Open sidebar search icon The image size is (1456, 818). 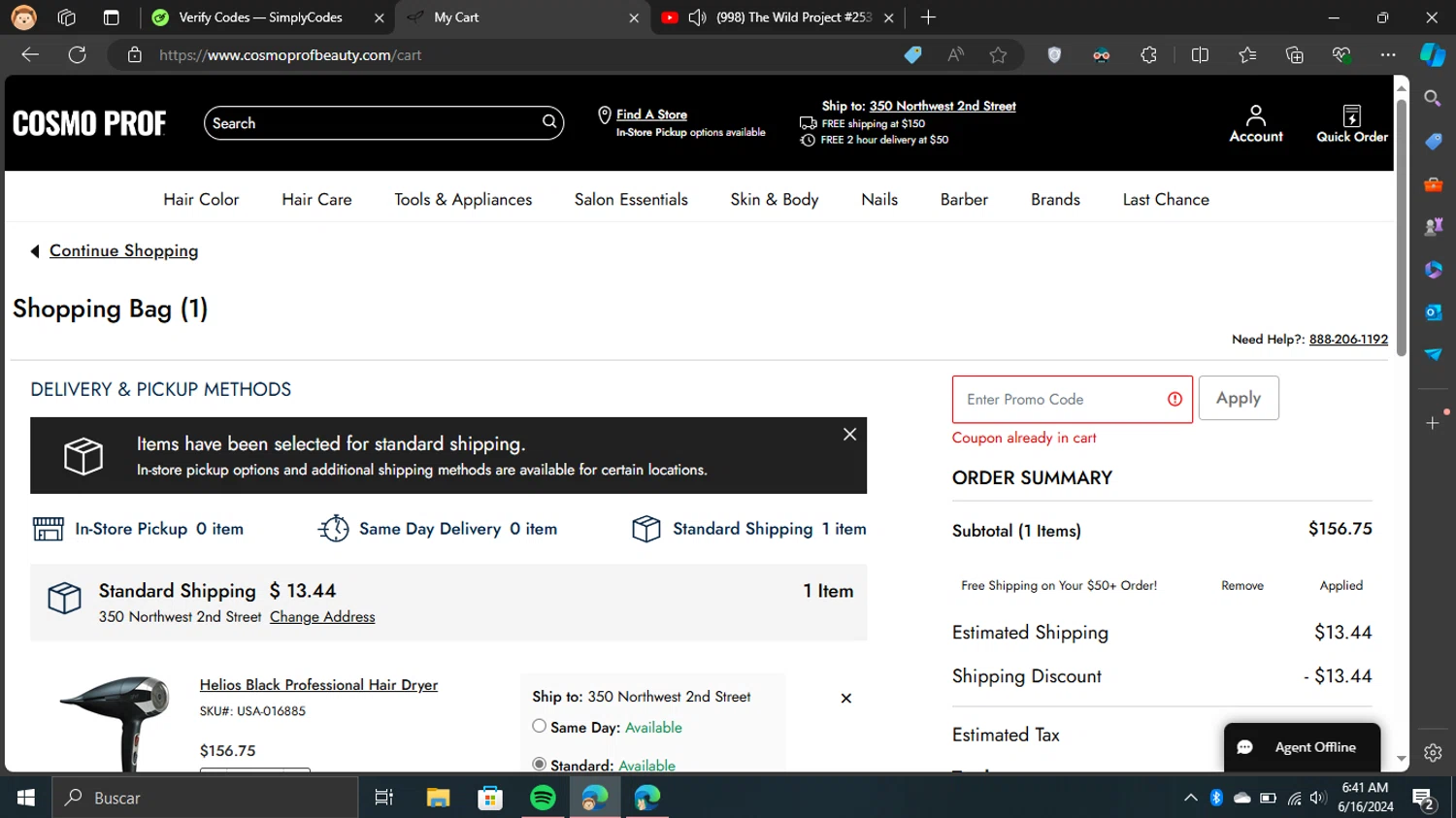pos(1433,98)
